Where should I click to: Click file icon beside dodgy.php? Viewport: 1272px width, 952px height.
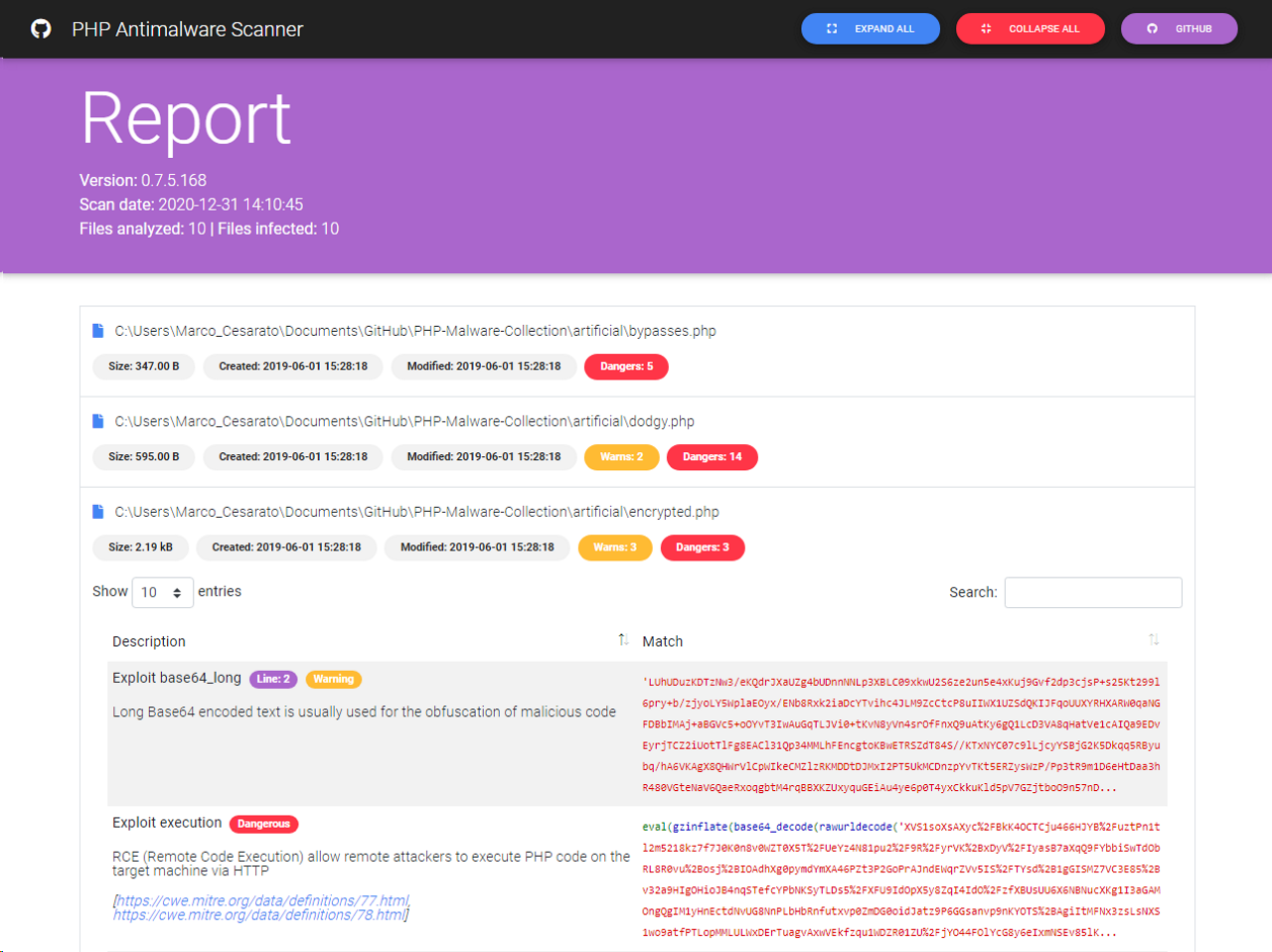[x=98, y=421]
